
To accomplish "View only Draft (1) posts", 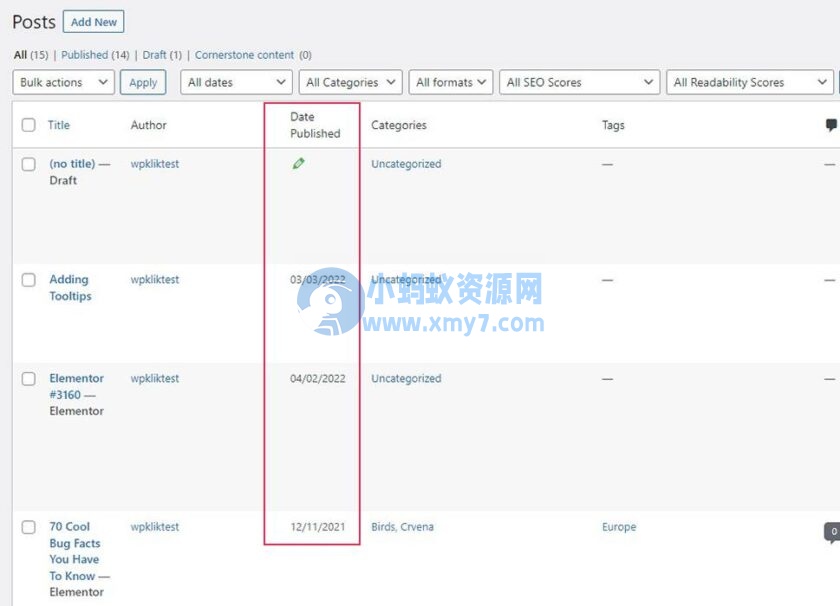I will pos(156,55).
